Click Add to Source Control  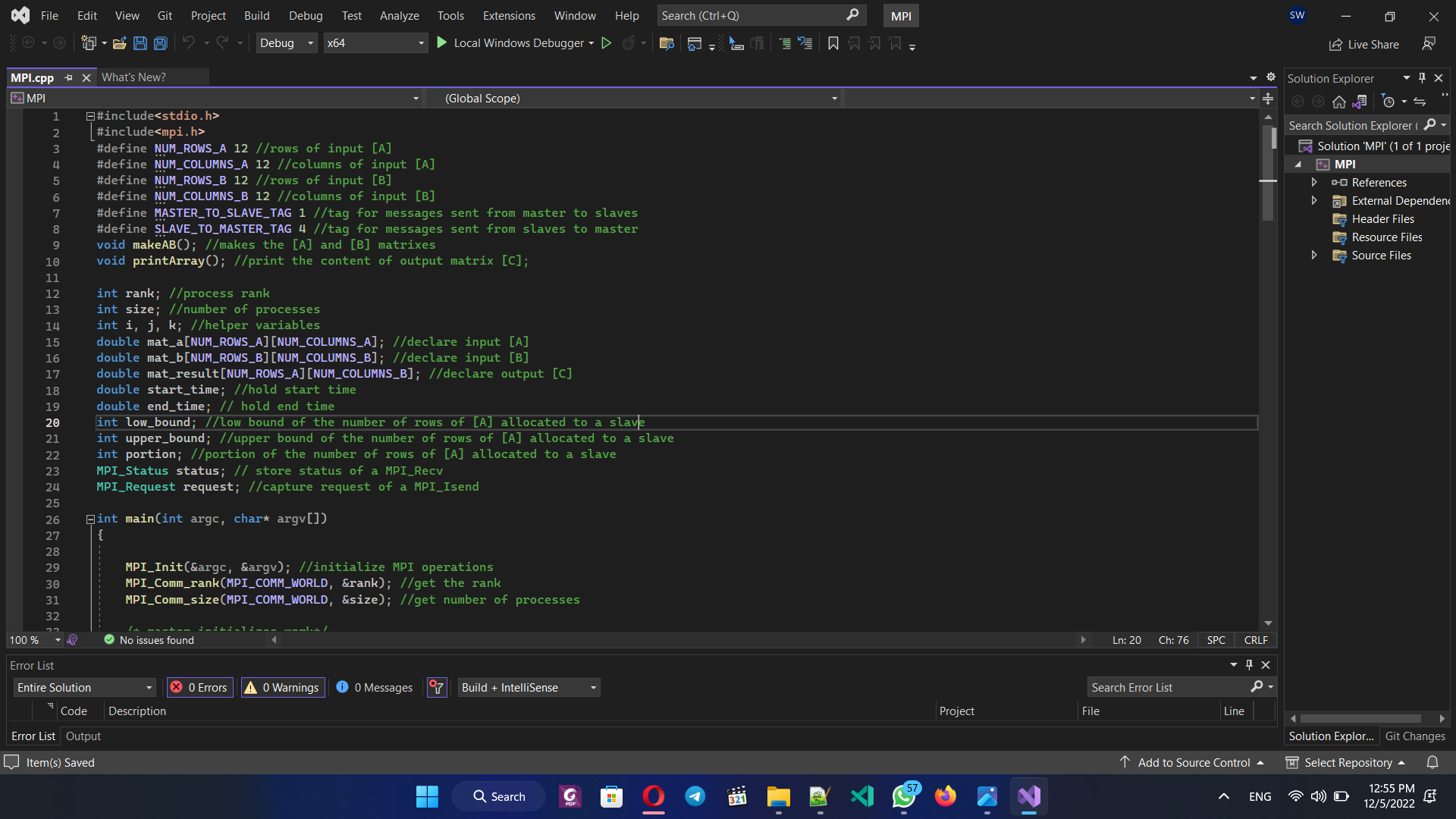pyautogui.click(x=1193, y=763)
